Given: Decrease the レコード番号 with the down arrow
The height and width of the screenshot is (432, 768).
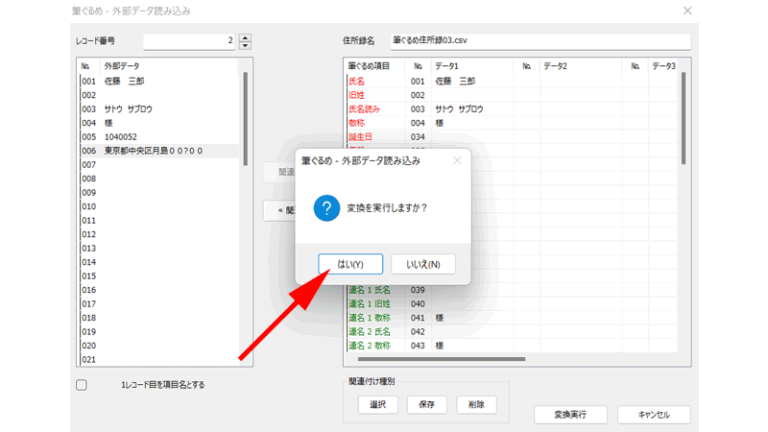Looking at the screenshot, I should (x=246, y=46).
